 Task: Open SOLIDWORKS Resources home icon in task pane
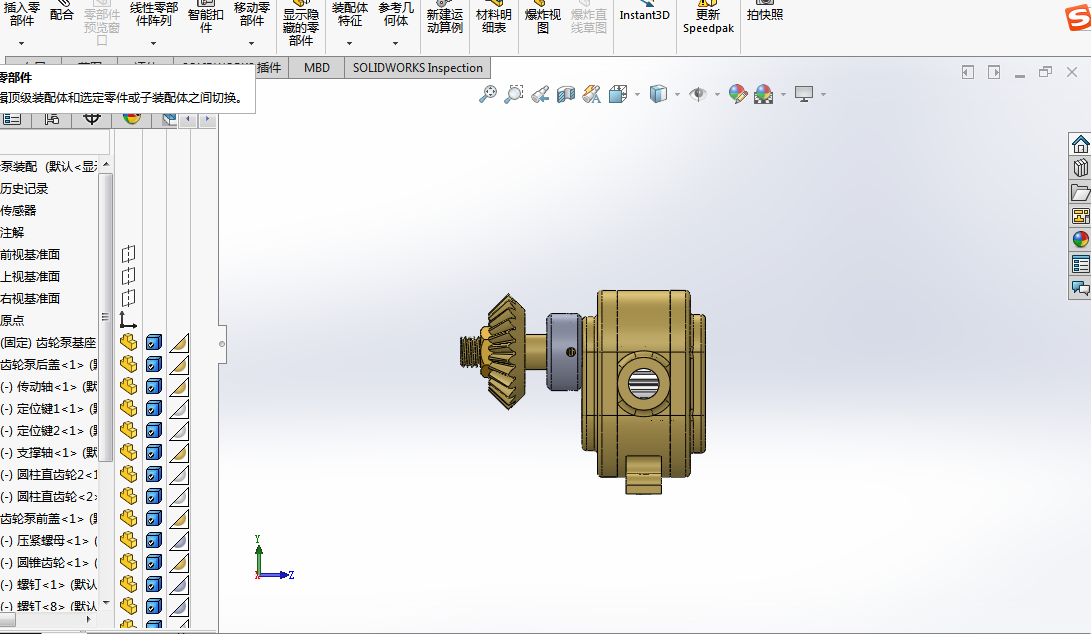click(x=1080, y=144)
